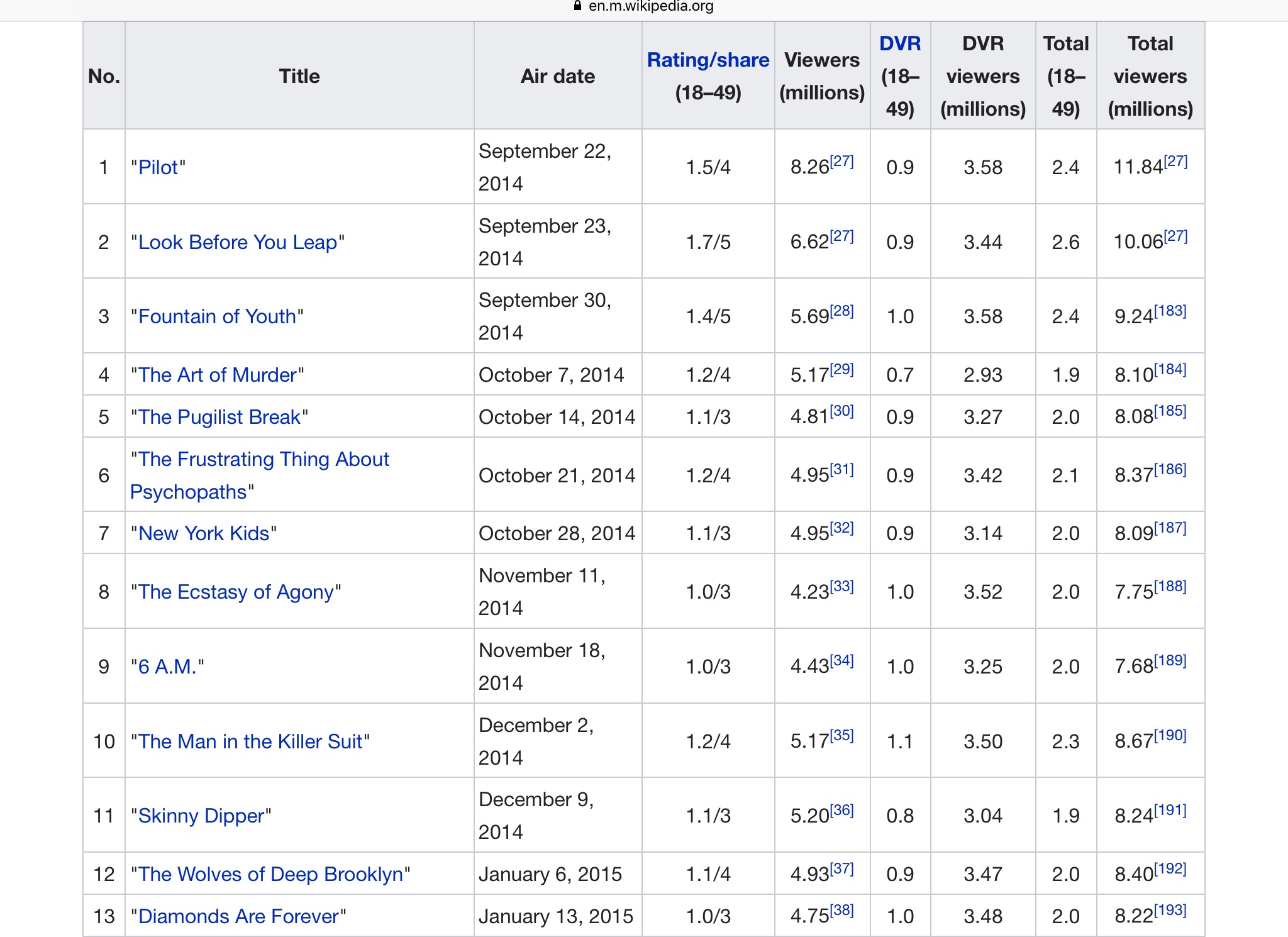The height and width of the screenshot is (937, 1288).
Task: Click citation [38] next to 4.75 viewers
Action: (842, 910)
